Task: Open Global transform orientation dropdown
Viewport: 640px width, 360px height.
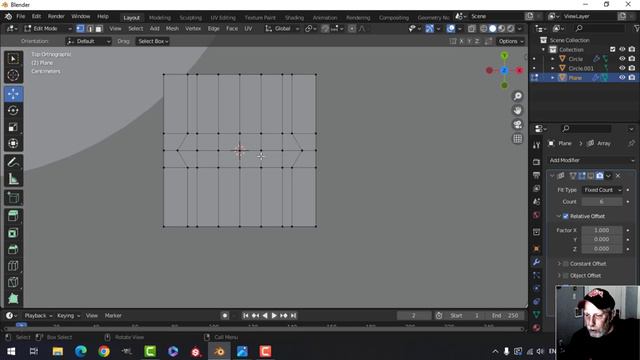Action: [x=282, y=29]
